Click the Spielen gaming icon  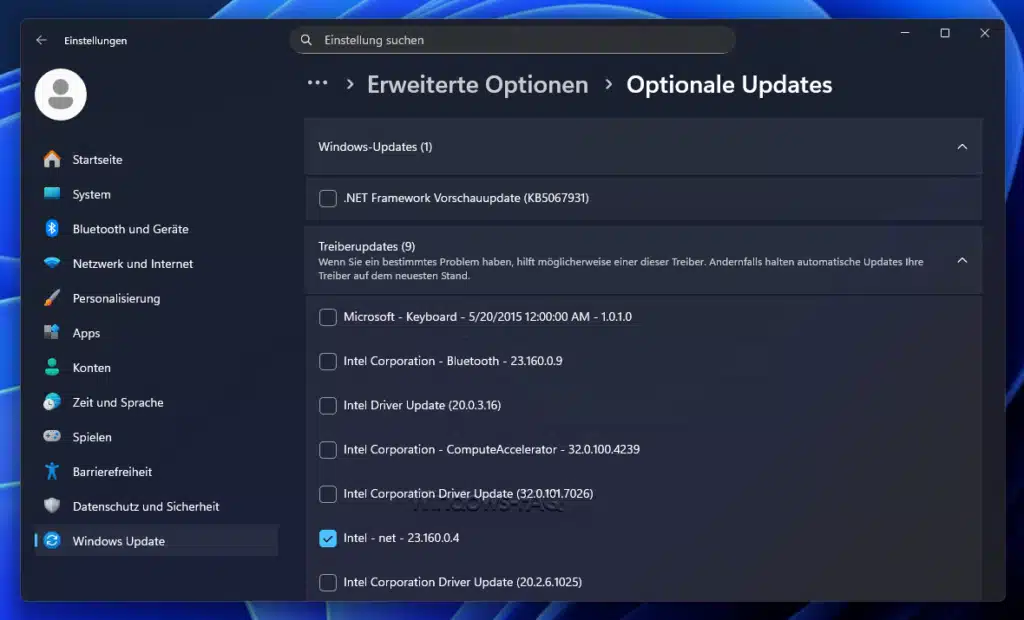[50, 437]
